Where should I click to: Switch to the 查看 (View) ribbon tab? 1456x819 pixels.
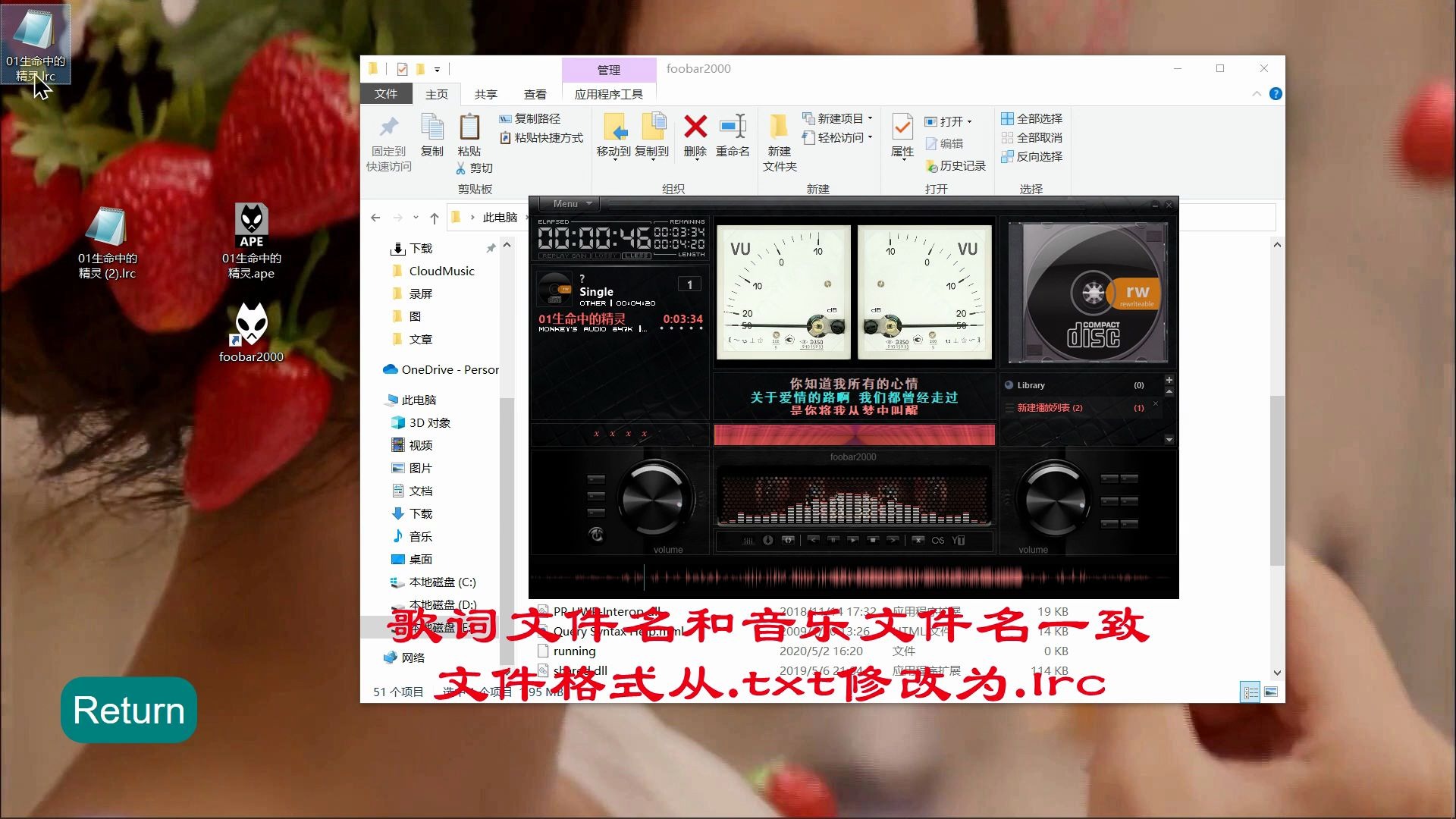(535, 94)
